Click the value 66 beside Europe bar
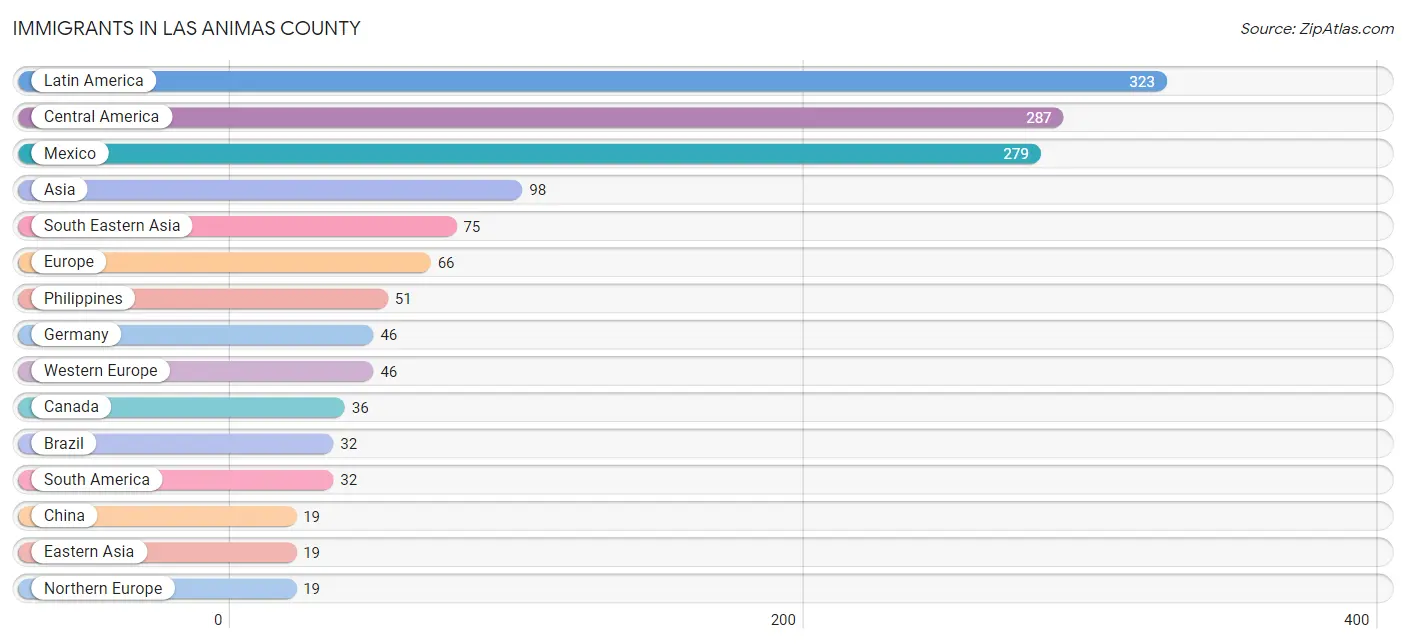The image size is (1406, 644). pyautogui.click(x=446, y=263)
